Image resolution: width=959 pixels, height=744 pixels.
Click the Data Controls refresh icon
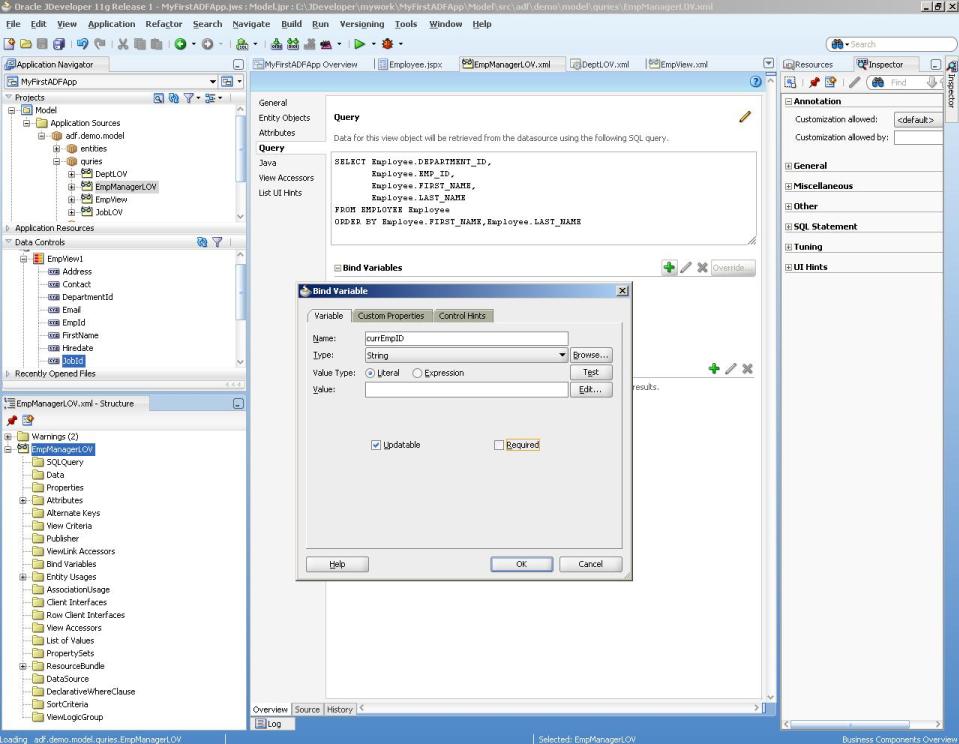click(x=202, y=242)
